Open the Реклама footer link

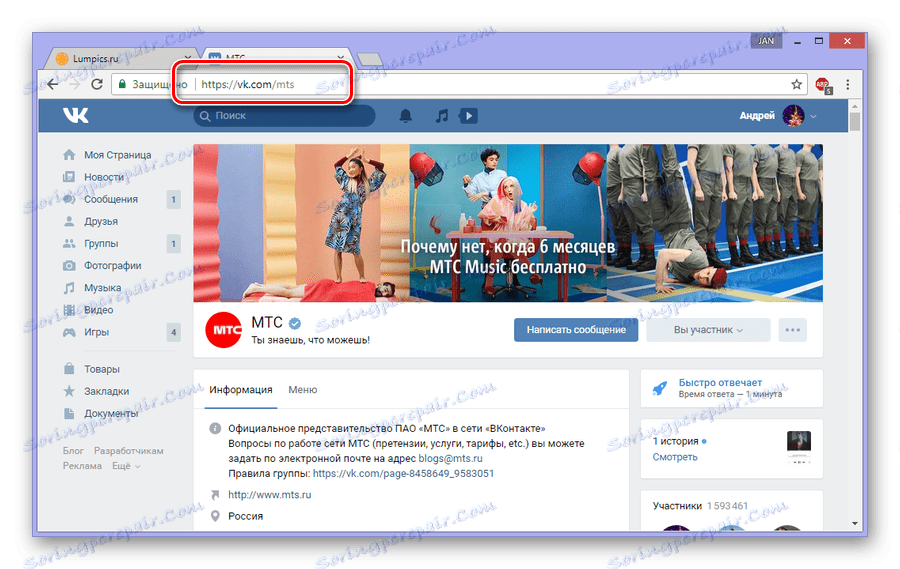(82, 466)
